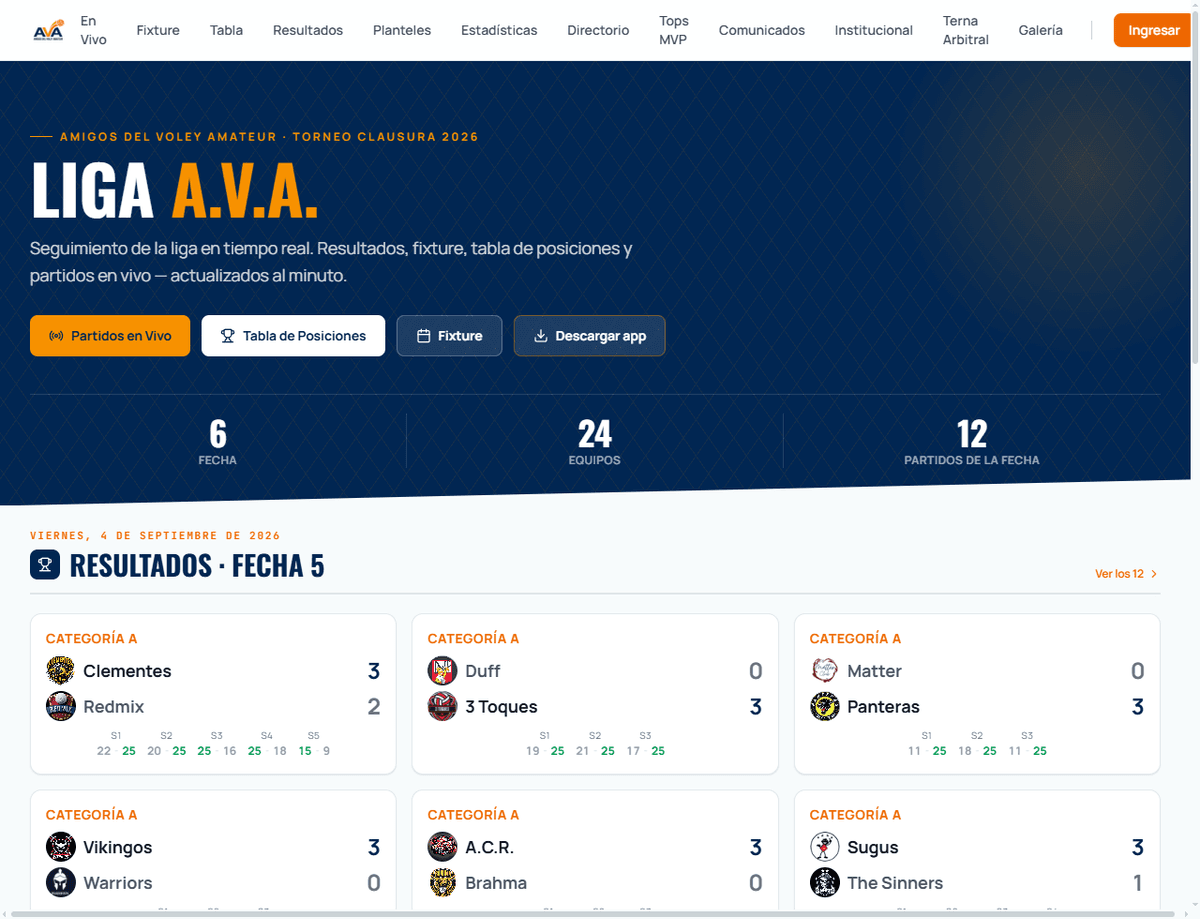The width and height of the screenshot is (1200, 919).
Task: Click the Clementes team logo
Action: point(61,671)
